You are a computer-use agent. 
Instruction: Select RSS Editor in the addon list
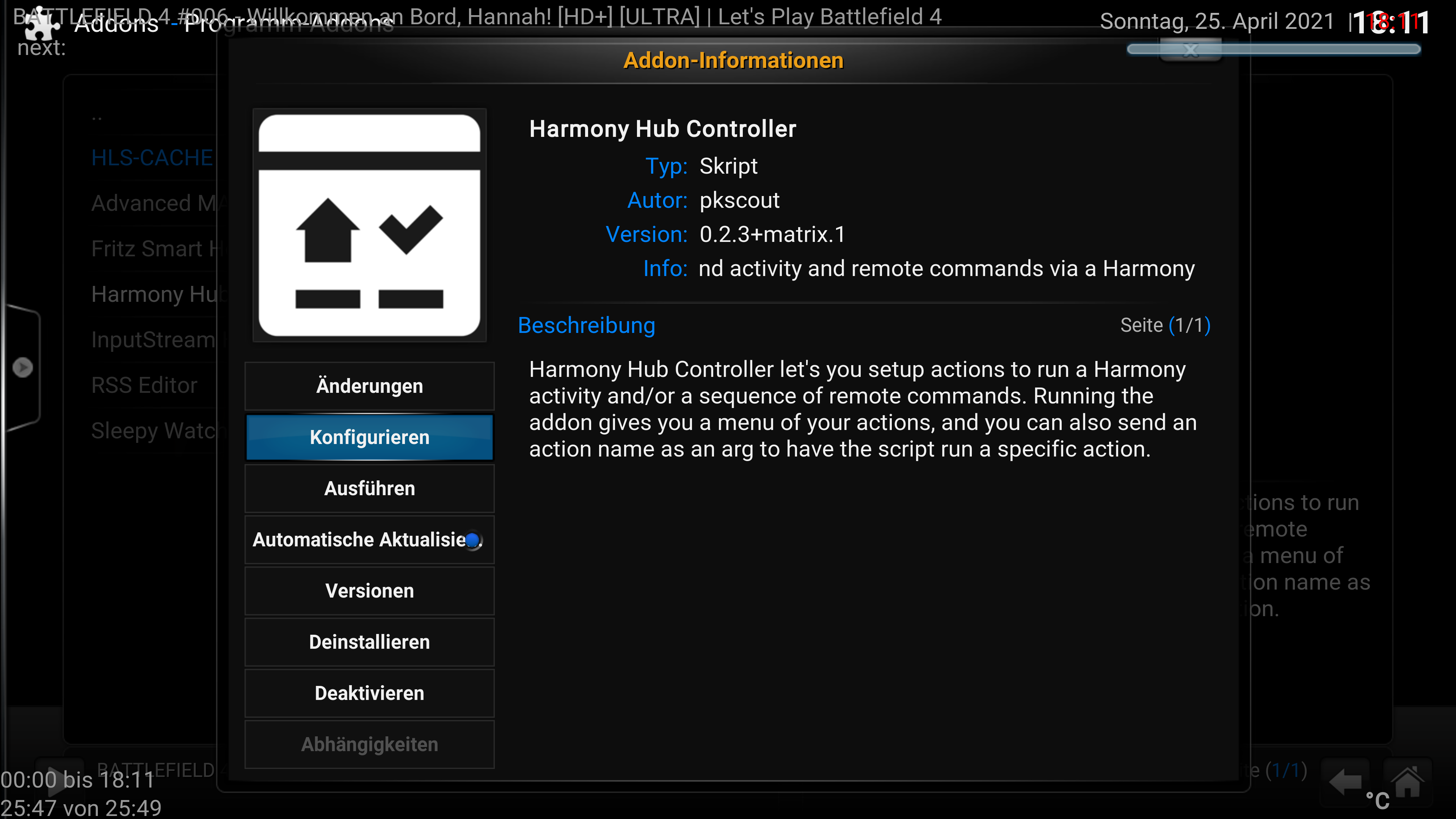click(x=144, y=386)
